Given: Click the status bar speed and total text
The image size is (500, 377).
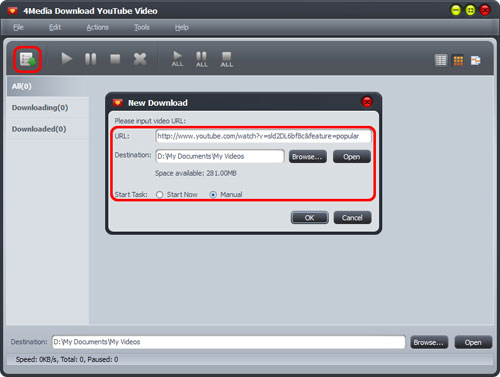Looking at the screenshot, I should coord(67,359).
